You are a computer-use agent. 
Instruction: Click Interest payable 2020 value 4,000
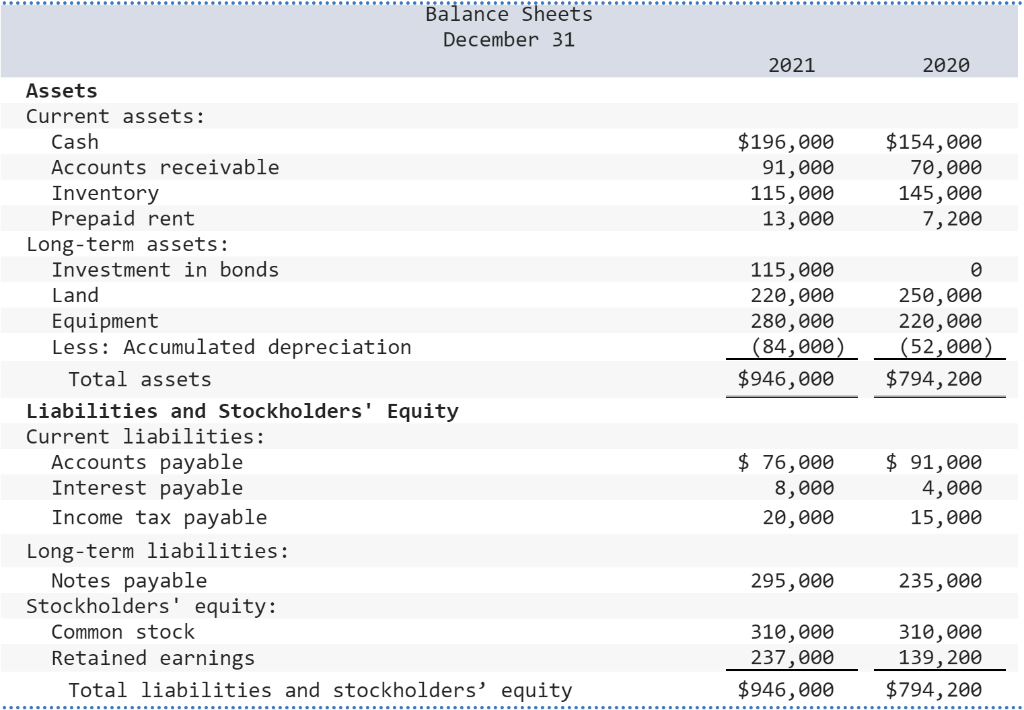(x=952, y=488)
